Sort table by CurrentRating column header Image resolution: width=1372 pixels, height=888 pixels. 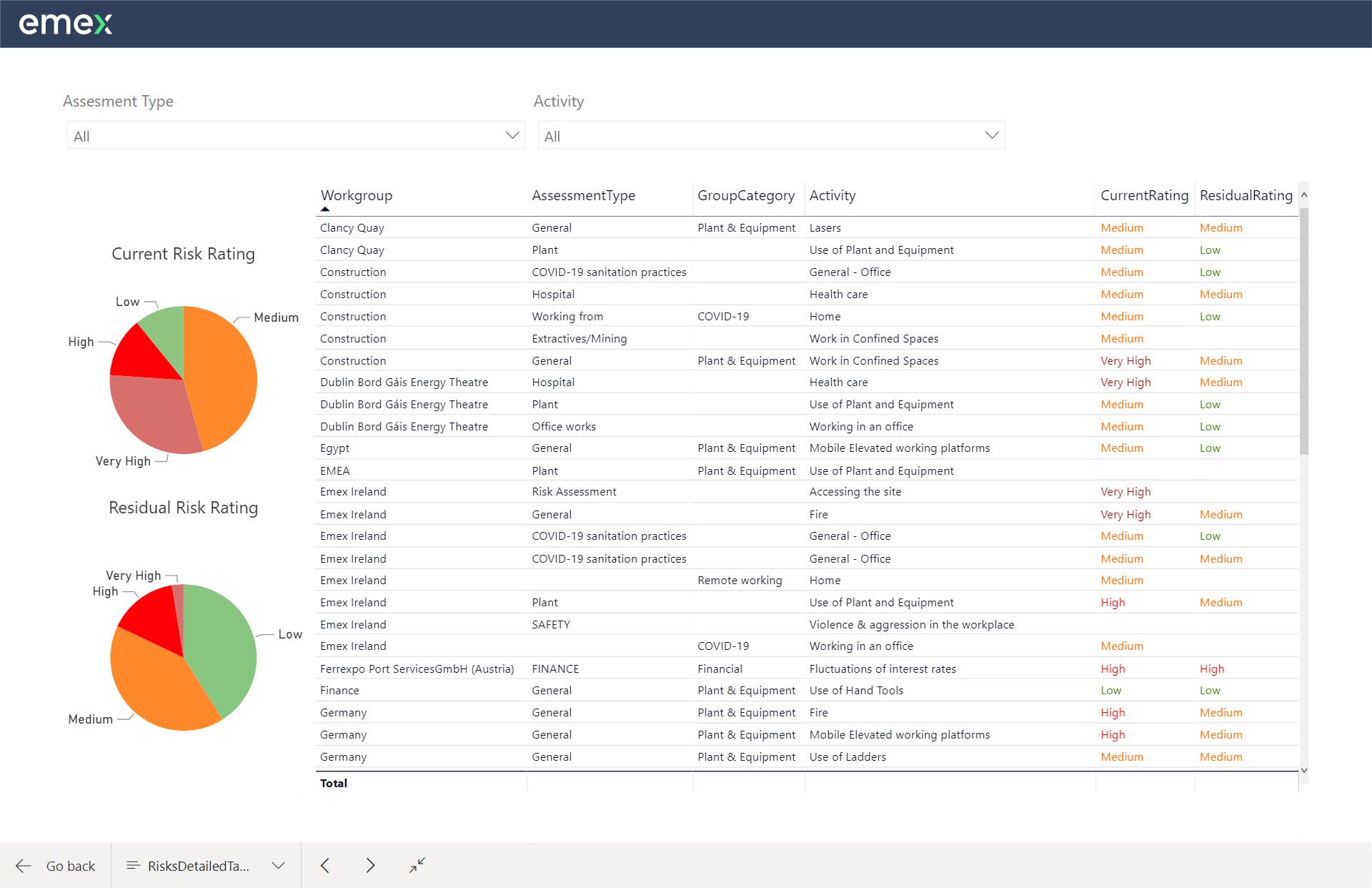[1143, 195]
